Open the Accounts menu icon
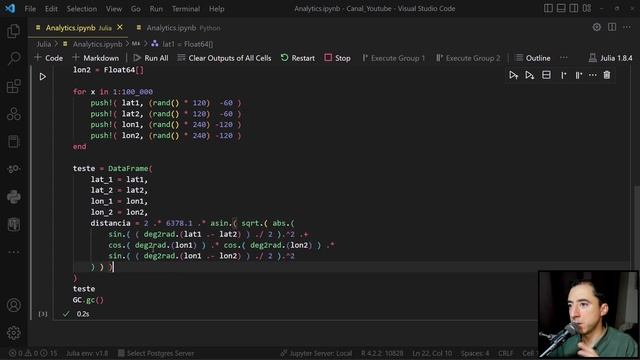 pyautogui.click(x=13, y=305)
